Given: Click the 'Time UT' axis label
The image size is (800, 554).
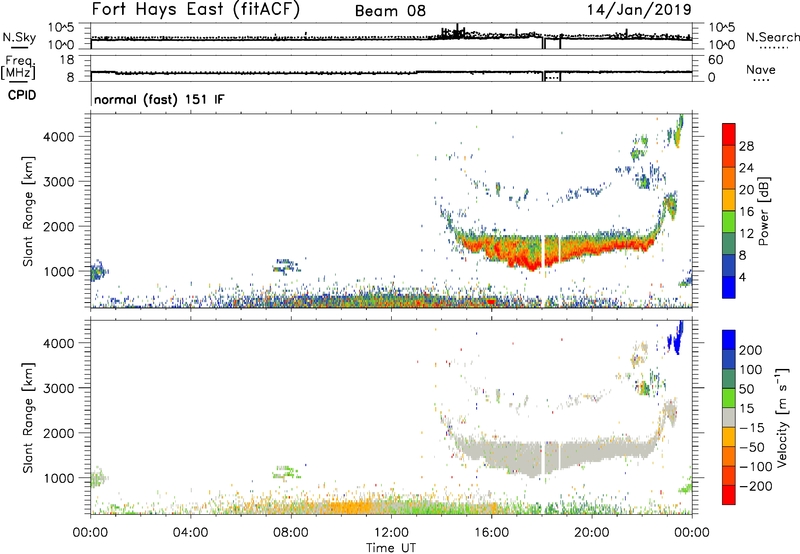Looking at the screenshot, I should coord(391,547).
